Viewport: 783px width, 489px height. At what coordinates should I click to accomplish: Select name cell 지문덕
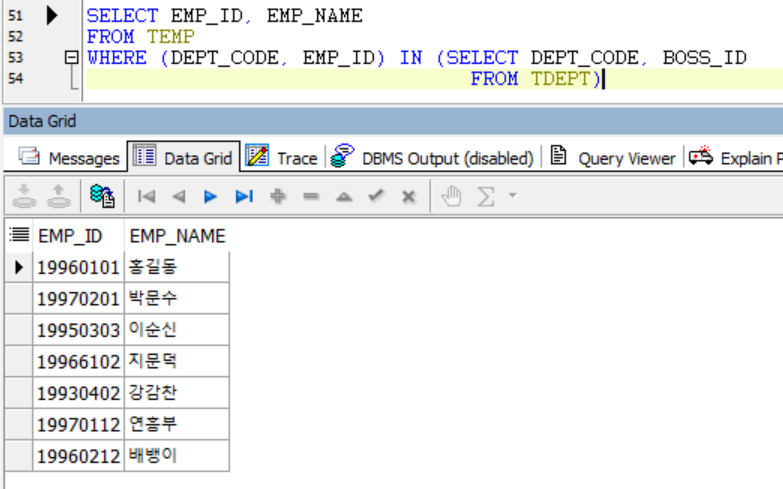[177, 362]
